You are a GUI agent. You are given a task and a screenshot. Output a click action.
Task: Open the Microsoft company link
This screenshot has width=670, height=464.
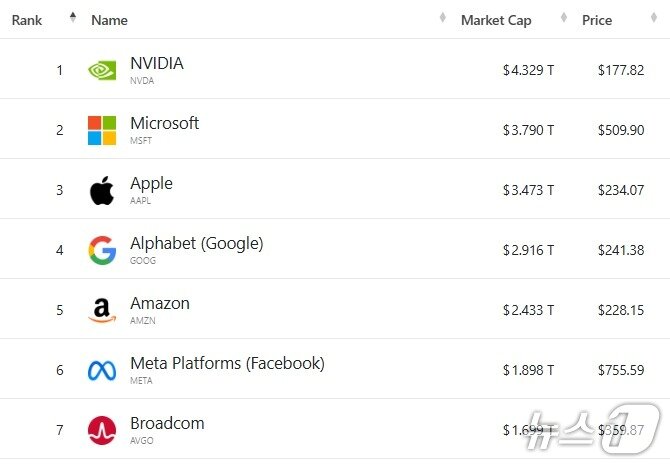click(164, 123)
